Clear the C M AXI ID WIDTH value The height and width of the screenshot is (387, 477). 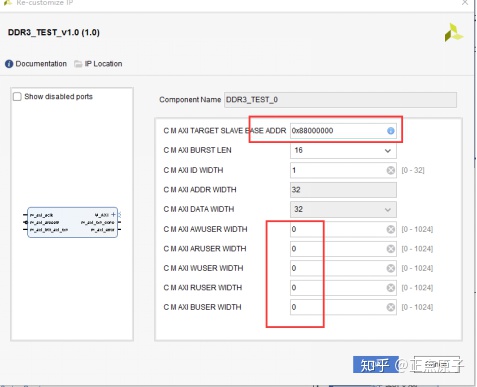point(390,170)
